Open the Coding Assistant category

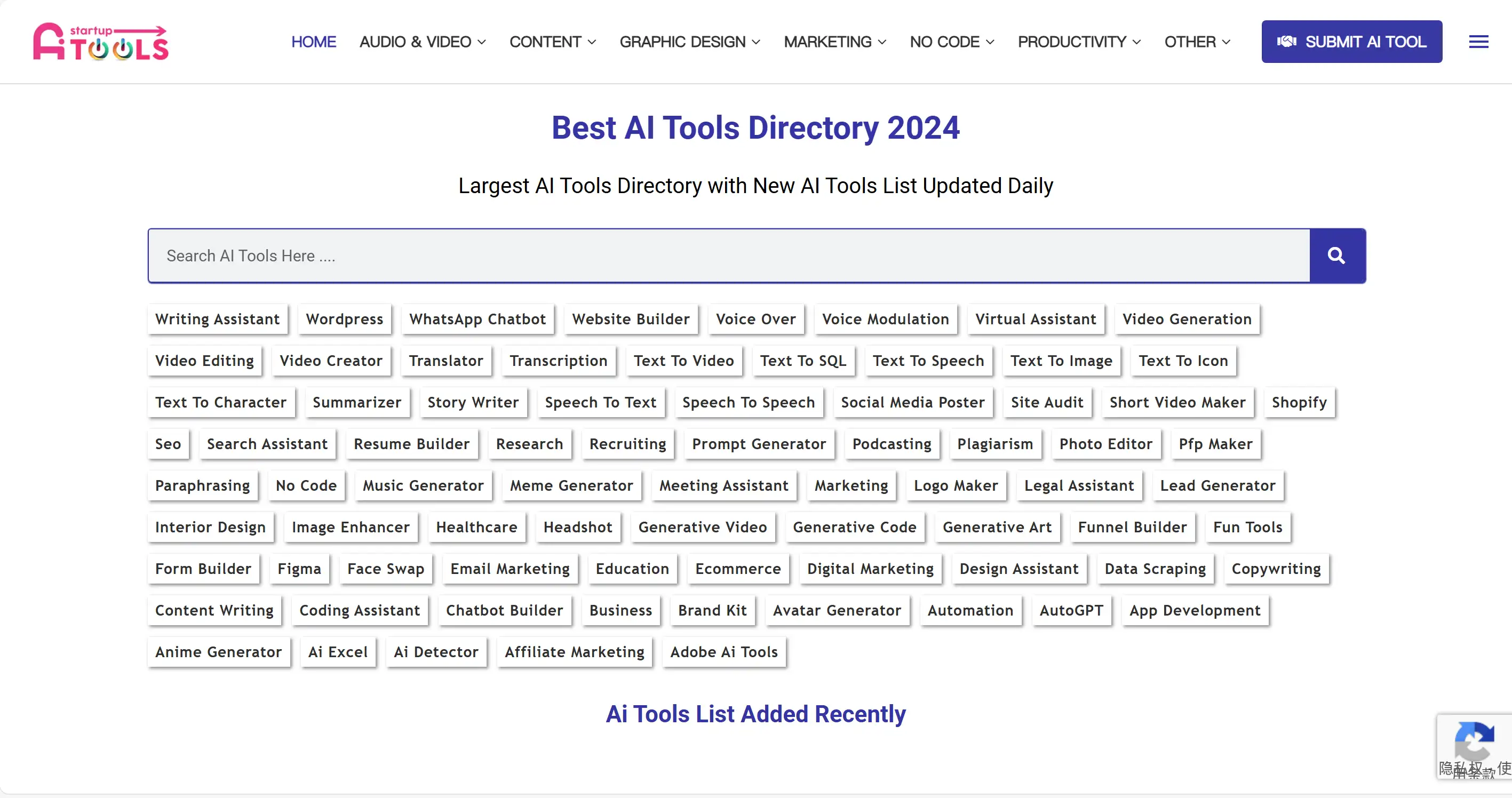click(360, 611)
